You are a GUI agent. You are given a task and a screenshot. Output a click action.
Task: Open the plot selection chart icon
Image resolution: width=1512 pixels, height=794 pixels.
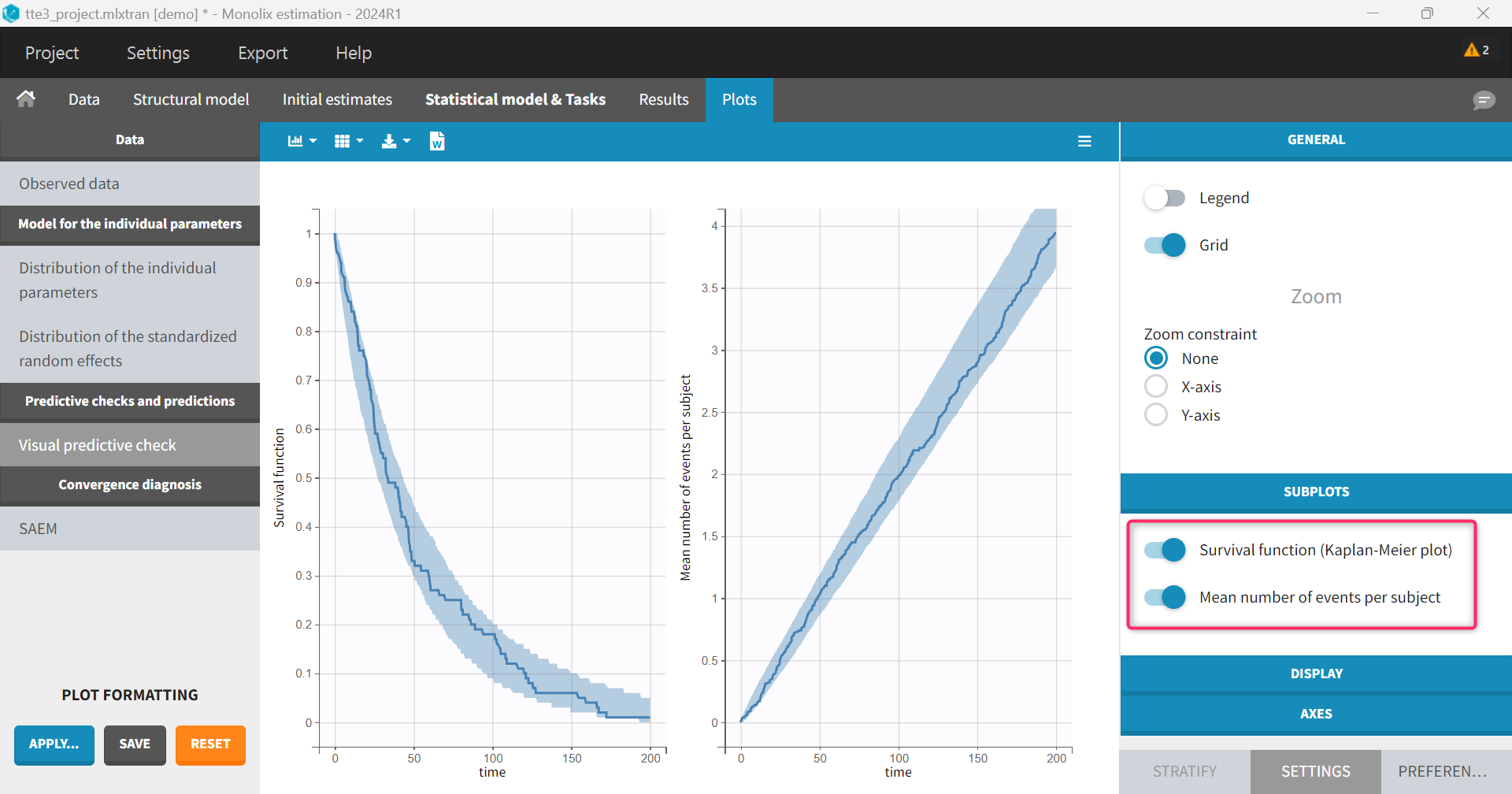(x=301, y=141)
